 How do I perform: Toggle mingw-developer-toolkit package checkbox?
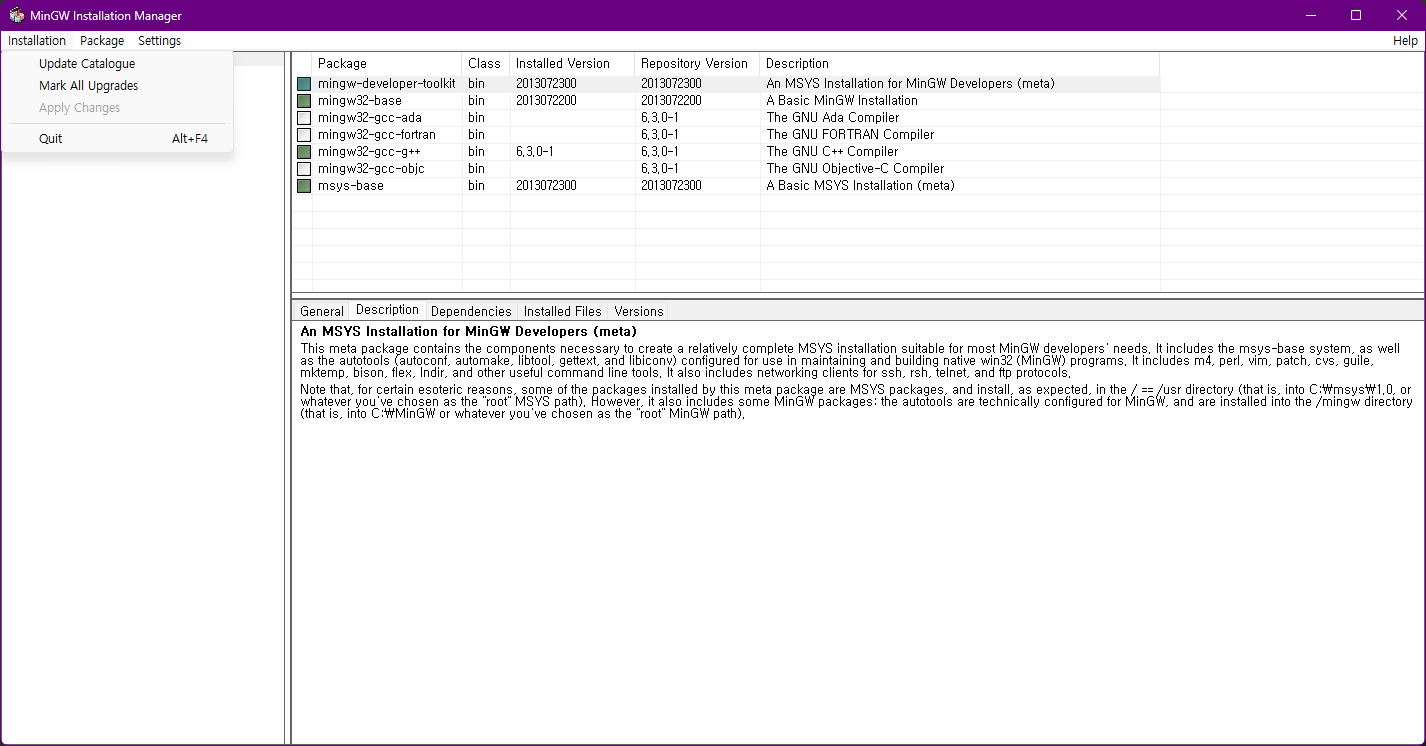tap(304, 84)
